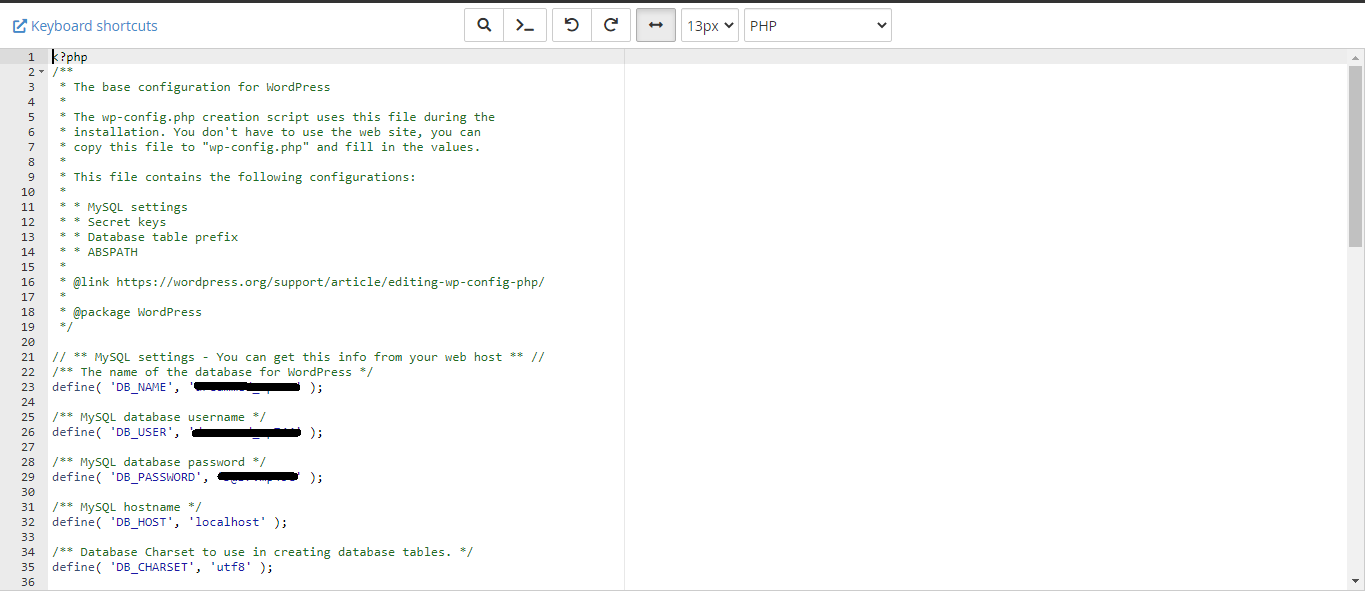Click the '* * Secret keys' comment line
Viewport: 1365px width, 603px height.
tap(113, 222)
